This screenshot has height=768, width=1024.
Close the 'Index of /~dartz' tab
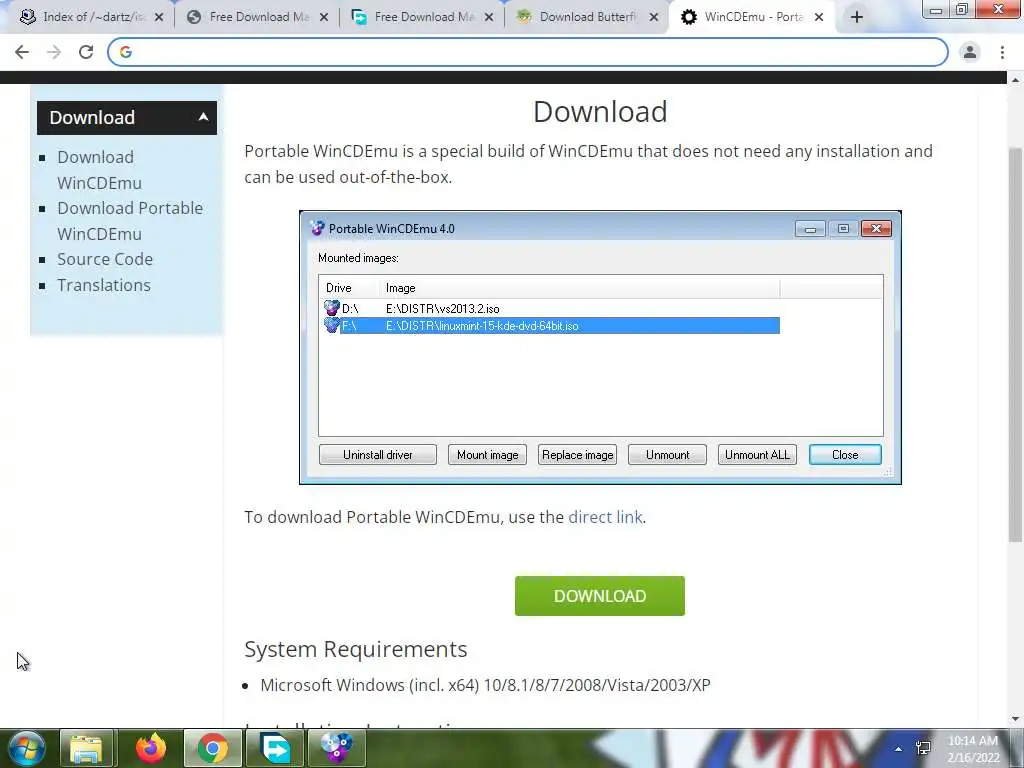click(x=159, y=18)
